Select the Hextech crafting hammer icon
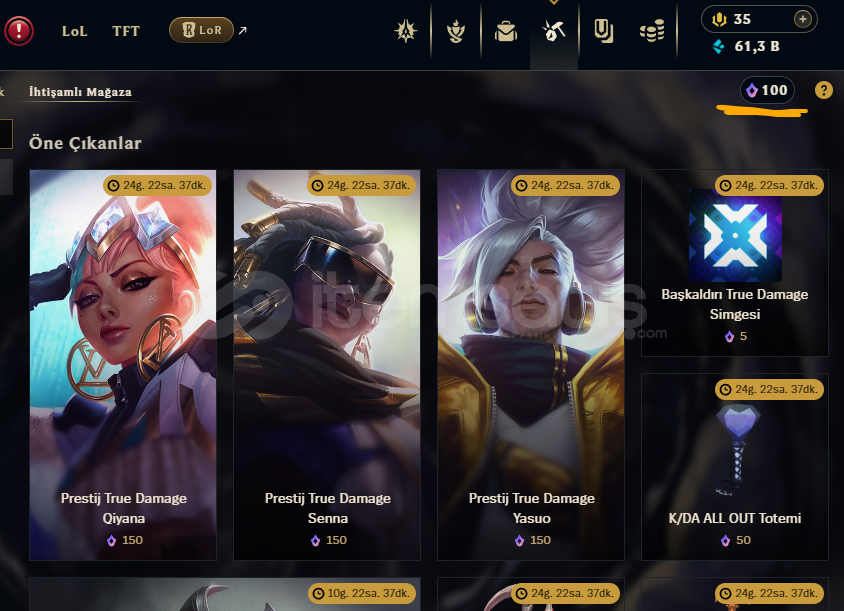This screenshot has width=844, height=611. pos(554,31)
